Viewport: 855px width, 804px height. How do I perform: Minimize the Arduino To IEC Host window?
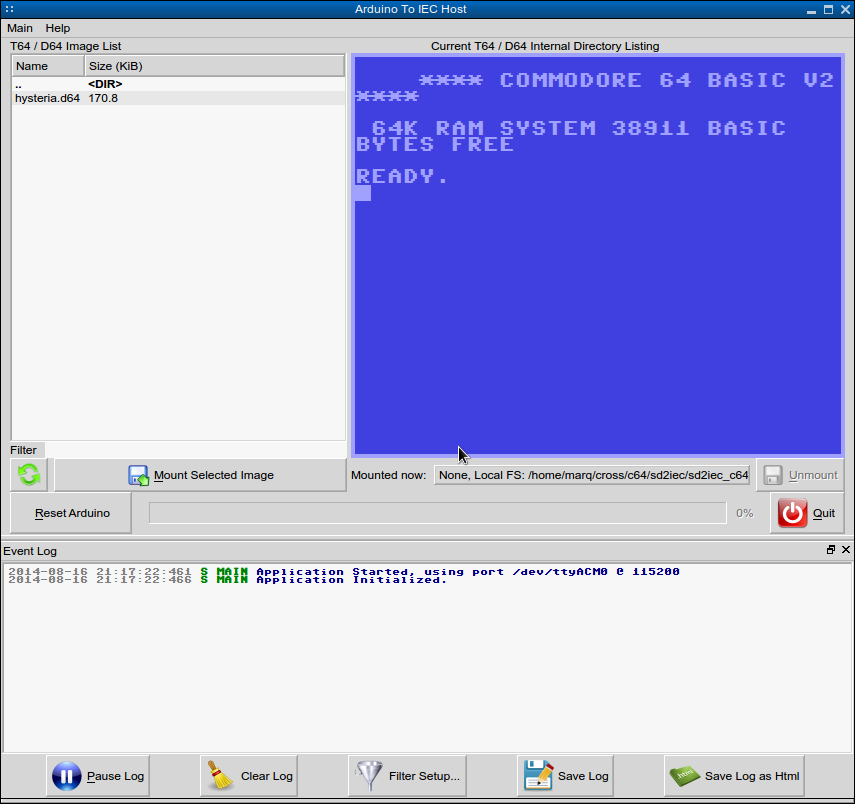coord(811,9)
